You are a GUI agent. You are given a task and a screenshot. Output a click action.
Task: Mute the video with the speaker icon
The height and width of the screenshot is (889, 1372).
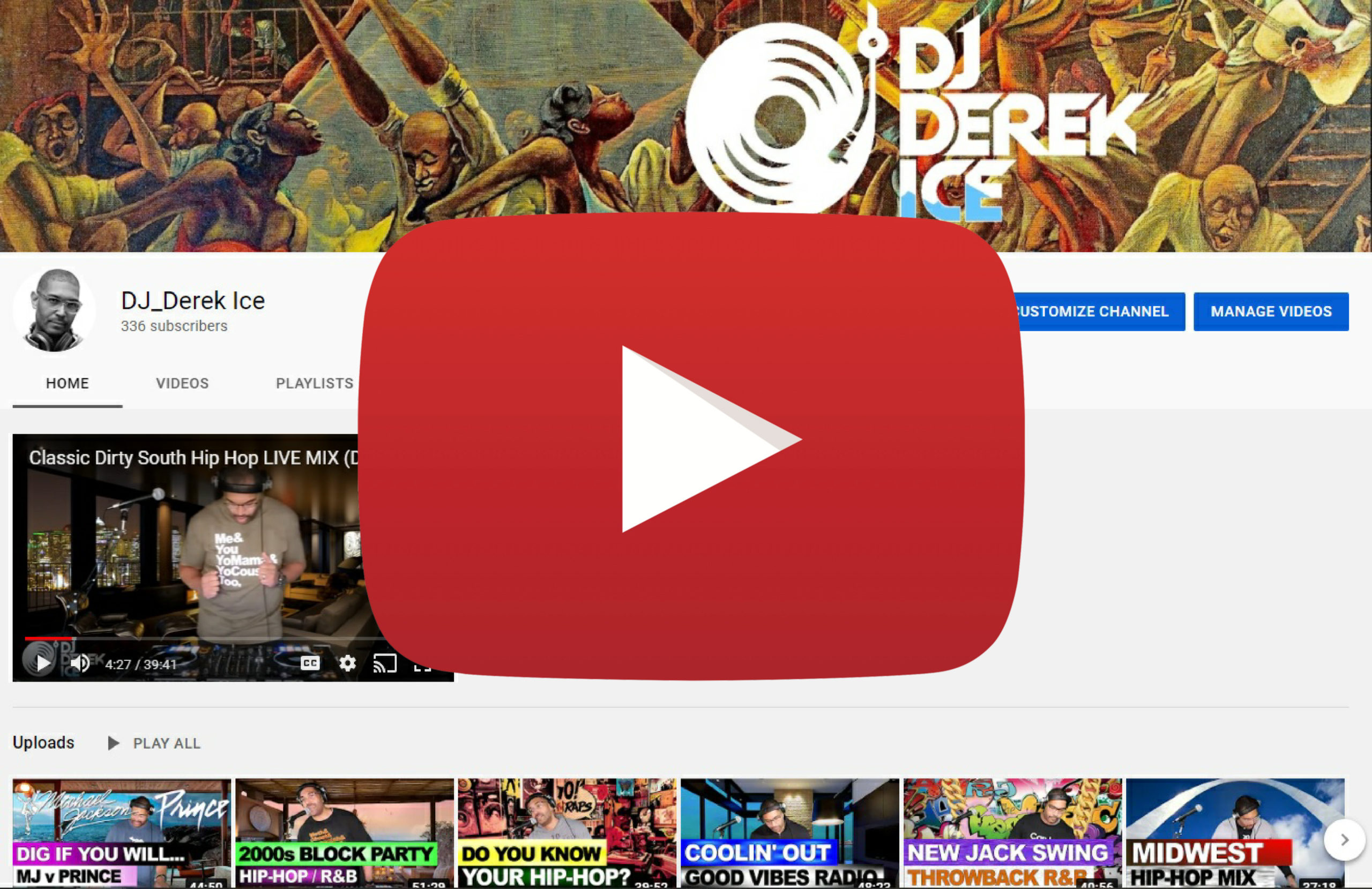pyautogui.click(x=80, y=663)
